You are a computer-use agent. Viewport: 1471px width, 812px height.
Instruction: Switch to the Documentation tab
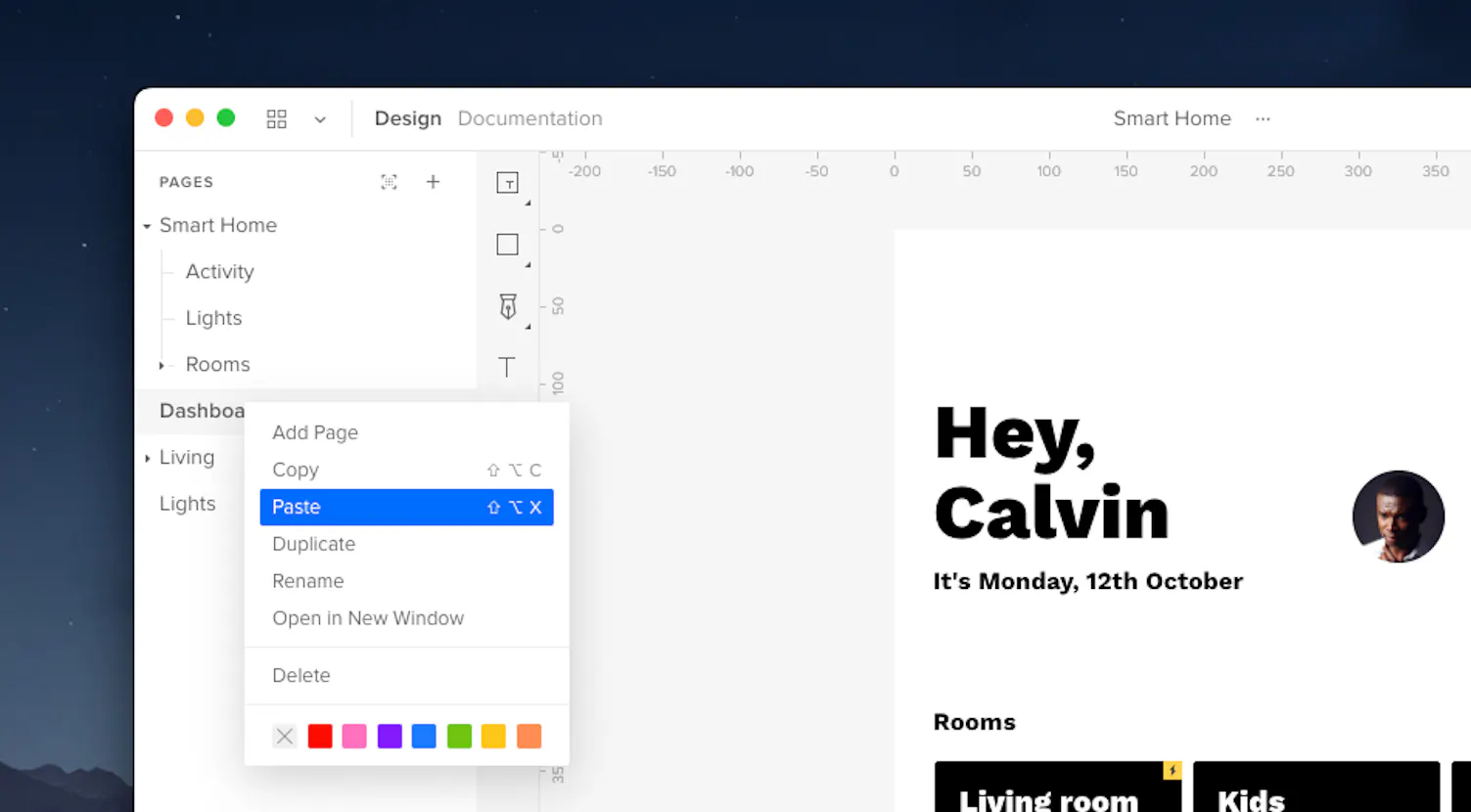click(529, 118)
